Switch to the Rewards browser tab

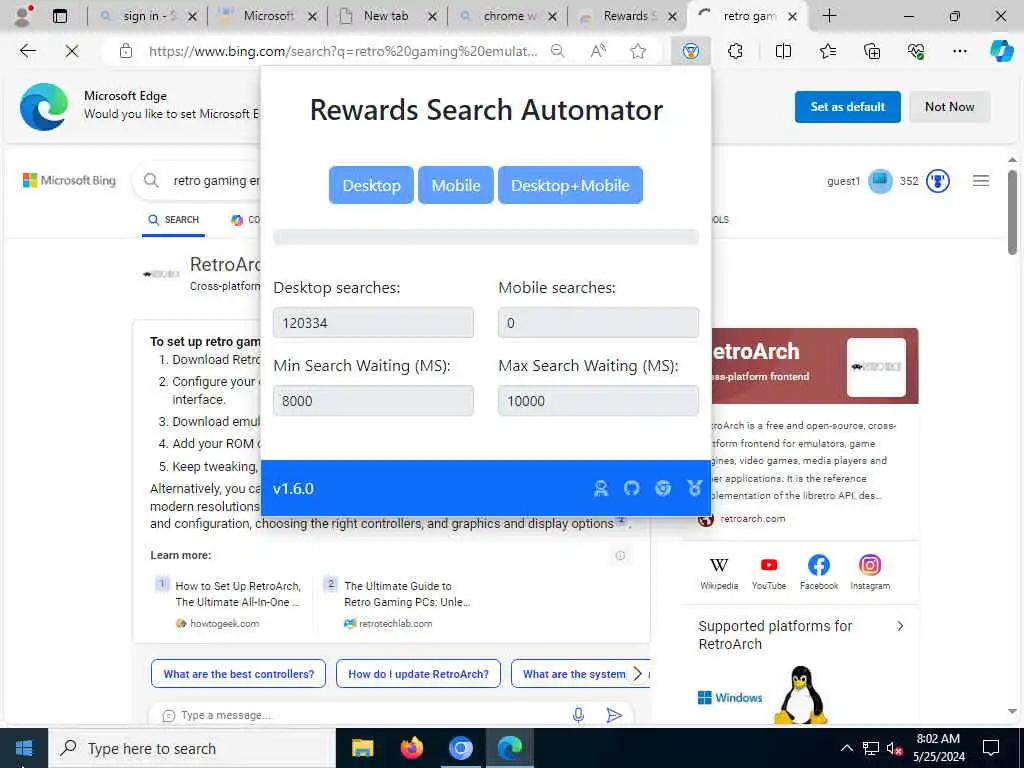tap(628, 16)
